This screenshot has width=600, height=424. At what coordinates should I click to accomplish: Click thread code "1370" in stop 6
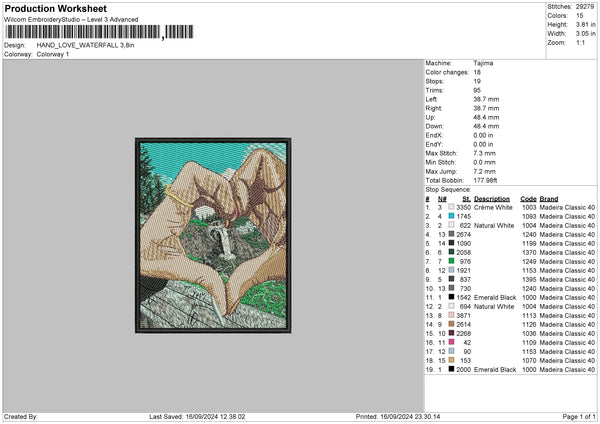pyautogui.click(x=529, y=252)
